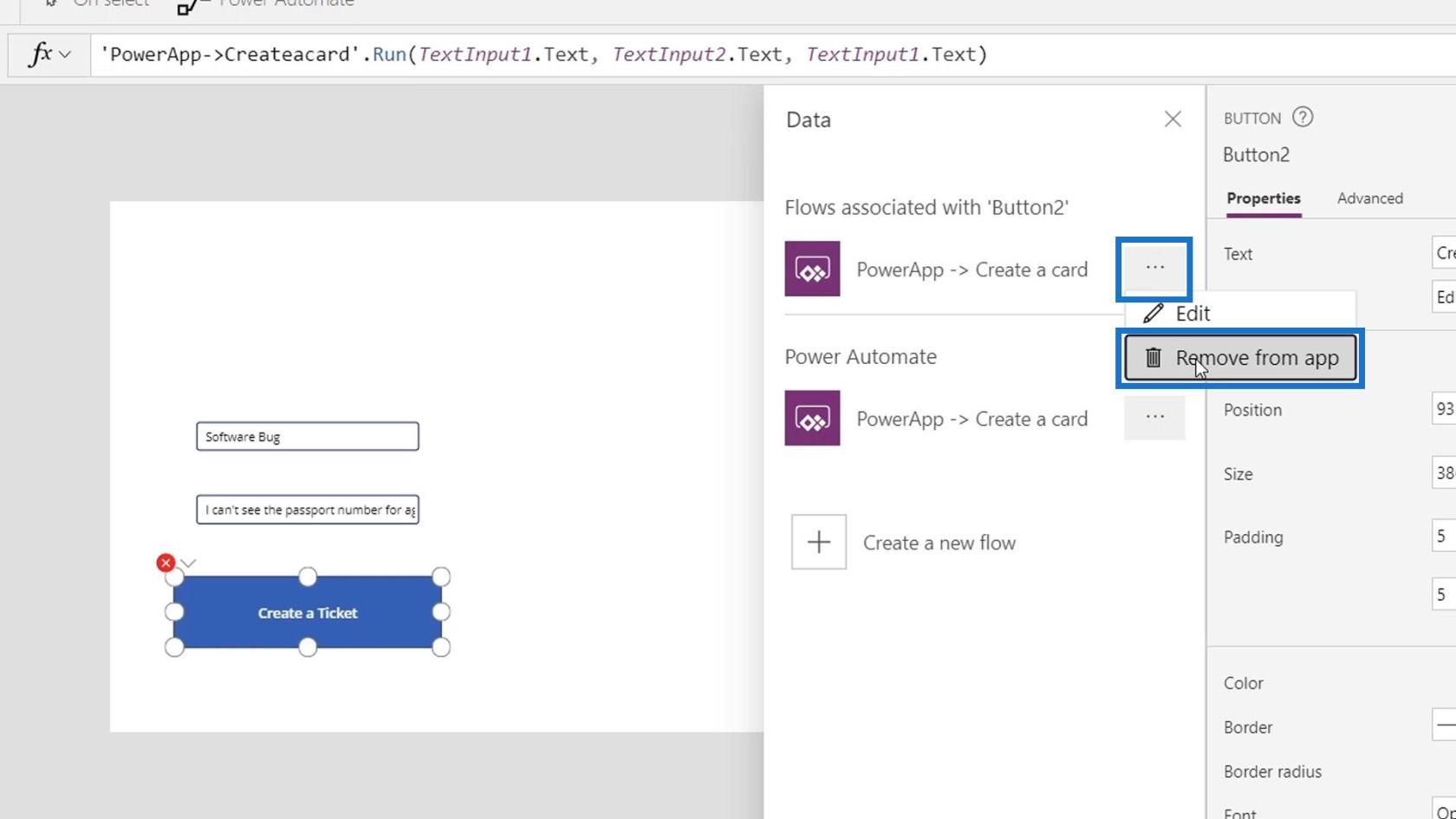Click the plus icon to create flow
This screenshot has width=1456, height=819.
coord(819,542)
